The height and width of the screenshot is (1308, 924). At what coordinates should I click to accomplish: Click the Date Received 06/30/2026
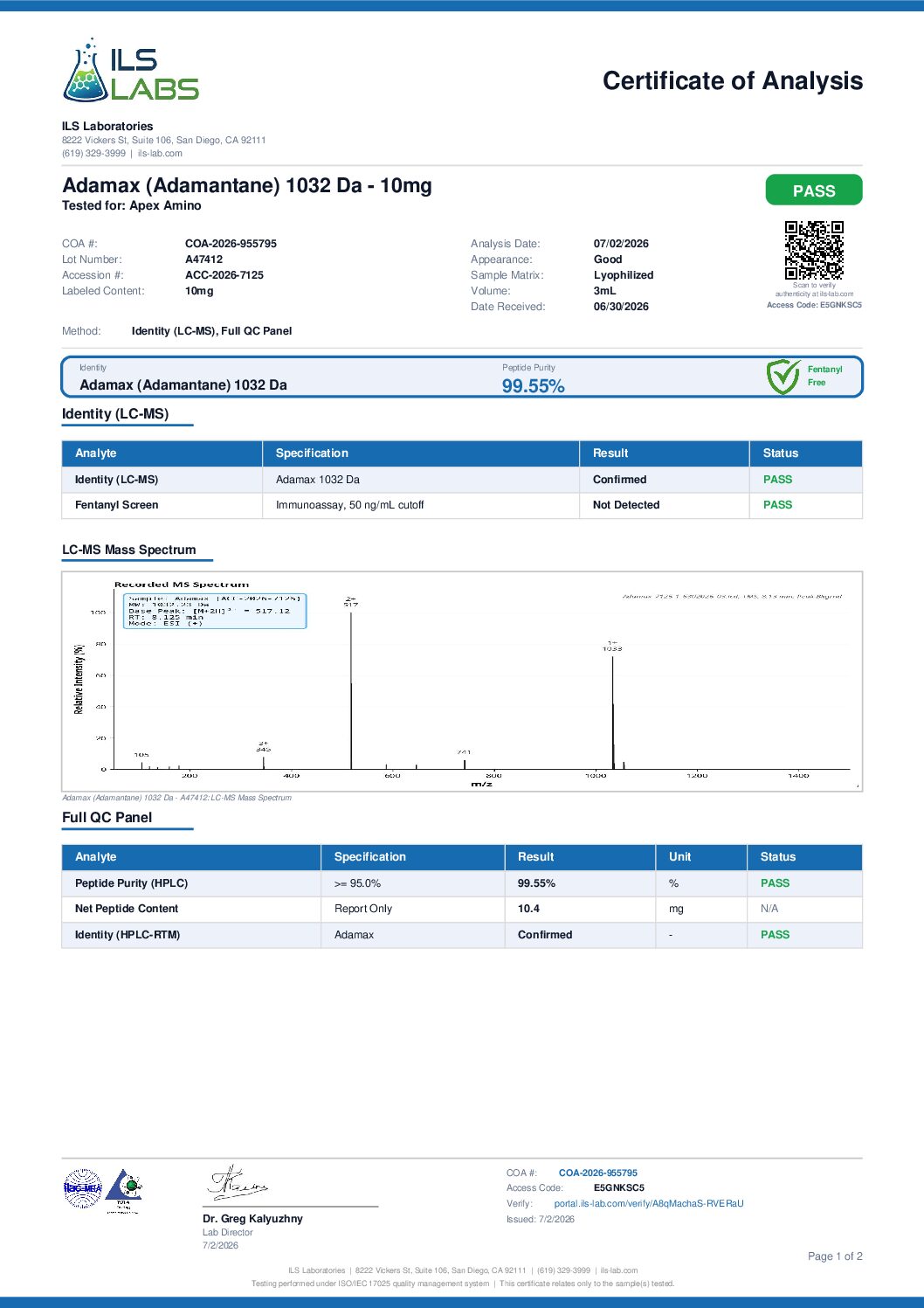[x=621, y=307]
